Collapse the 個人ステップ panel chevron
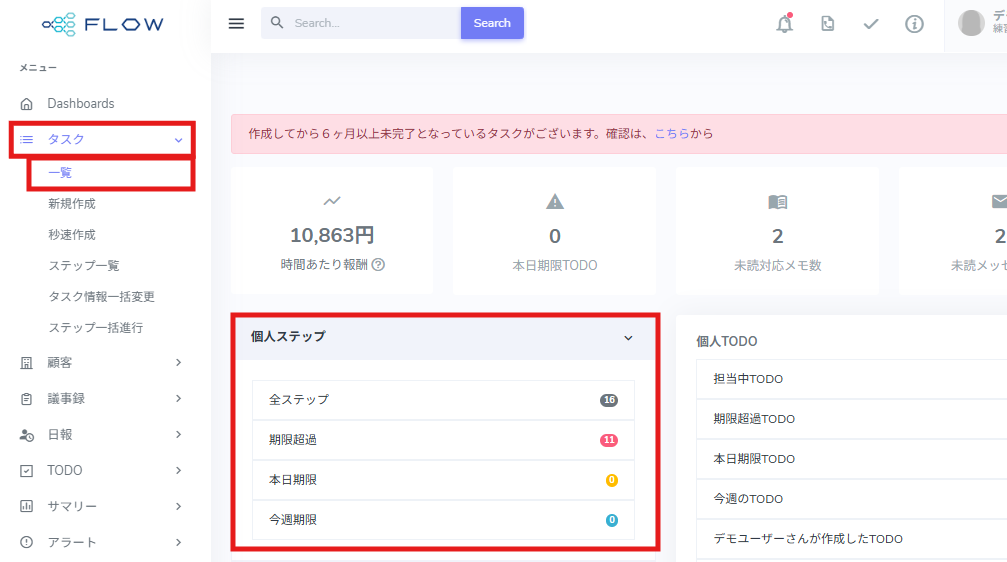The image size is (1007, 562). point(628,338)
